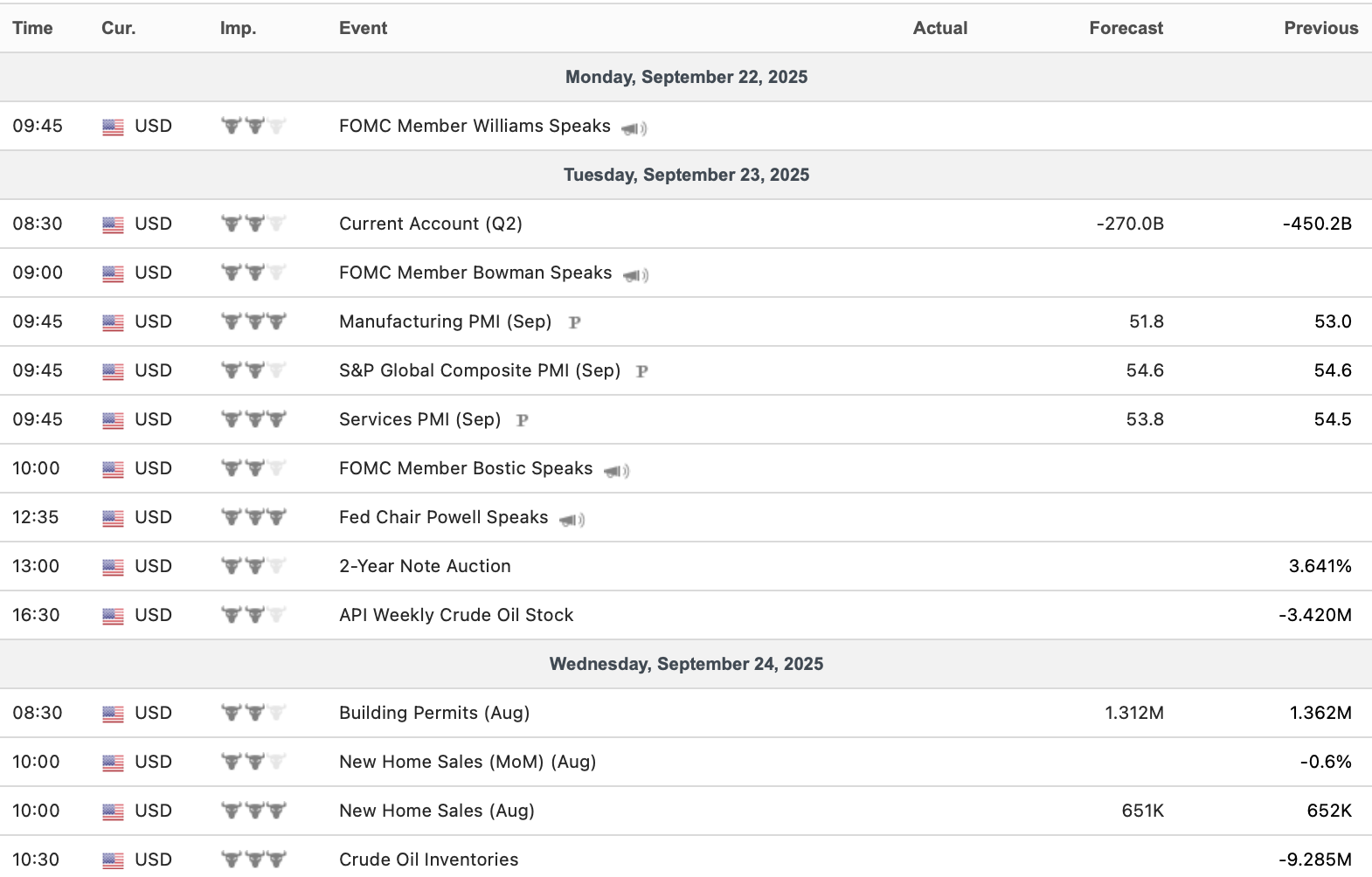This screenshot has width=1372, height=877.
Task: Open API Weekly Crude Oil Stock event
Action: [456, 615]
